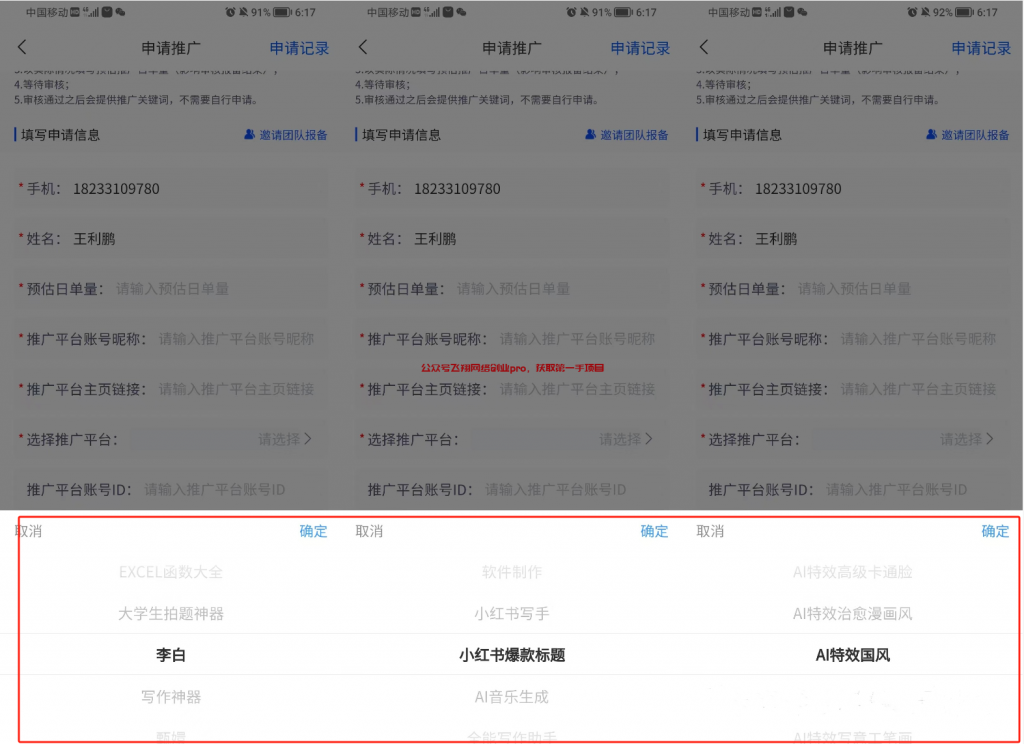Select 李白 in the left picker wheel
This screenshot has height=744, width=1024.
[x=170, y=654]
